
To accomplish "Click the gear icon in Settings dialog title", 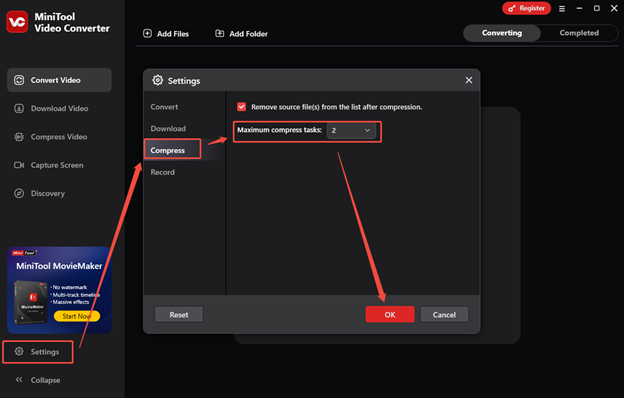I will [158, 80].
